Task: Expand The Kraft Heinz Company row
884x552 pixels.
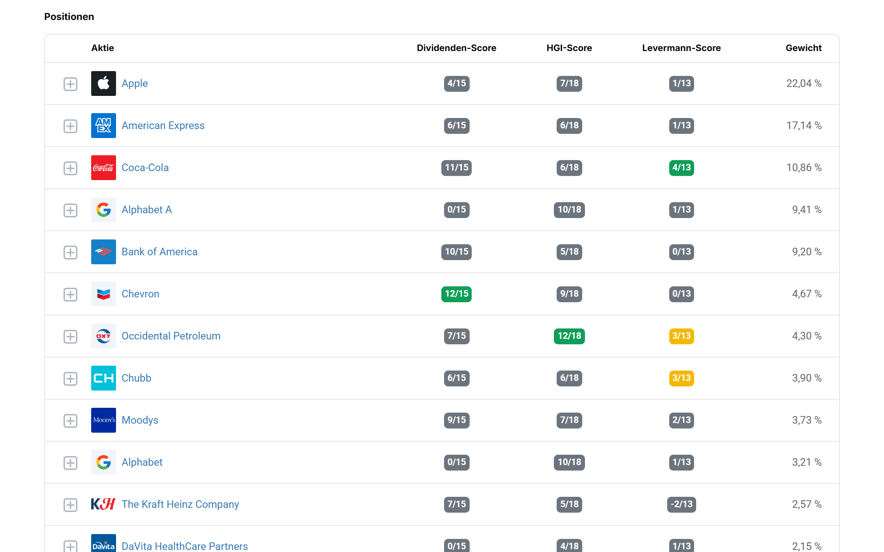Action: tap(70, 505)
